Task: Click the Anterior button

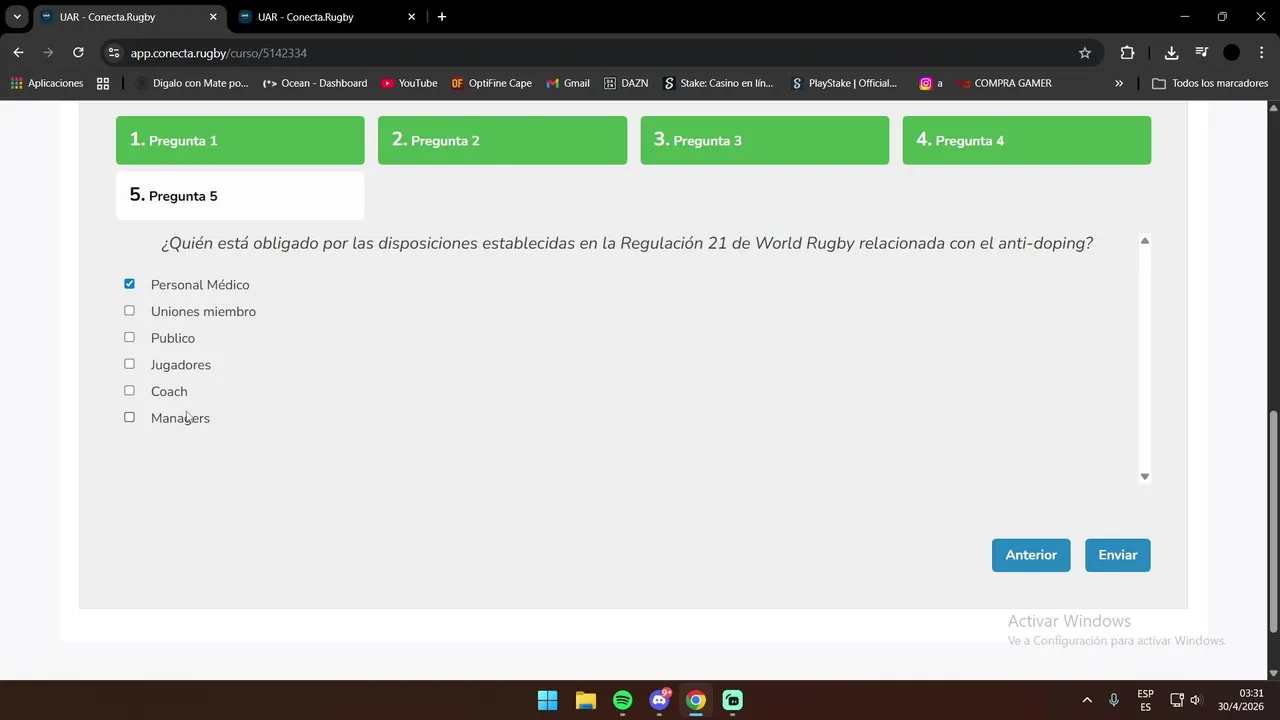Action: coord(1031,555)
